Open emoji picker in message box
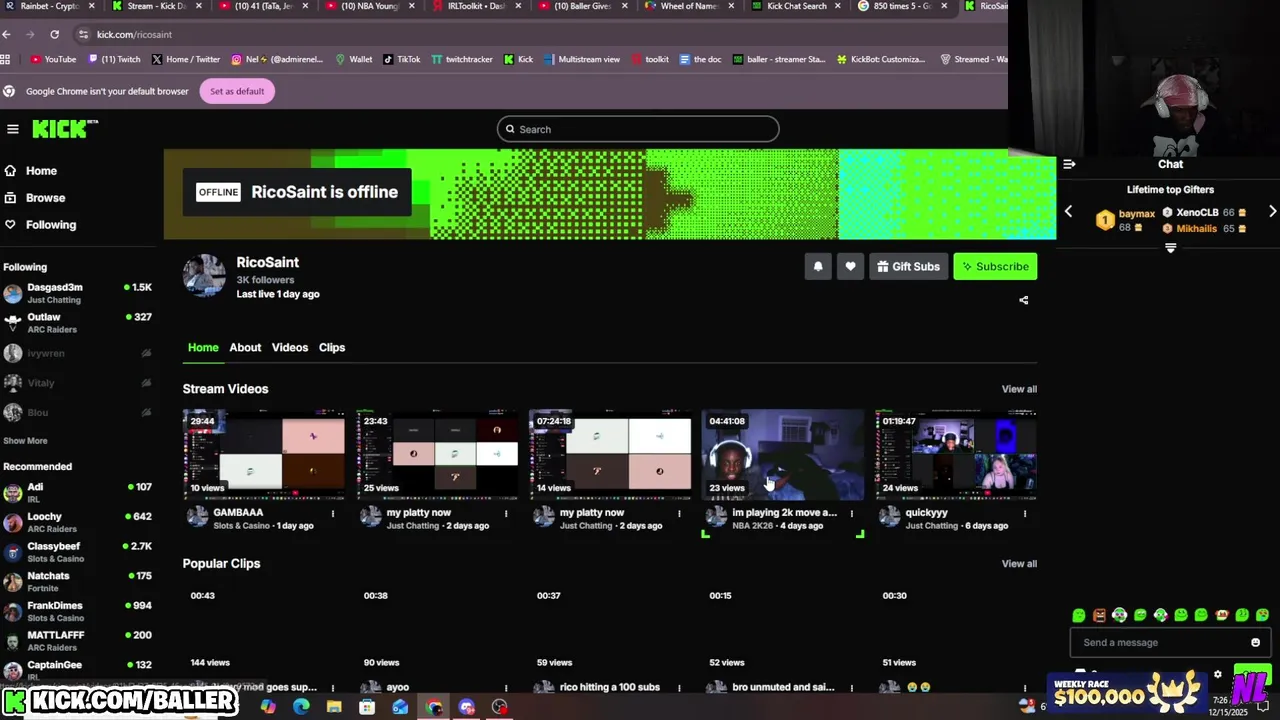 pyautogui.click(x=1255, y=642)
